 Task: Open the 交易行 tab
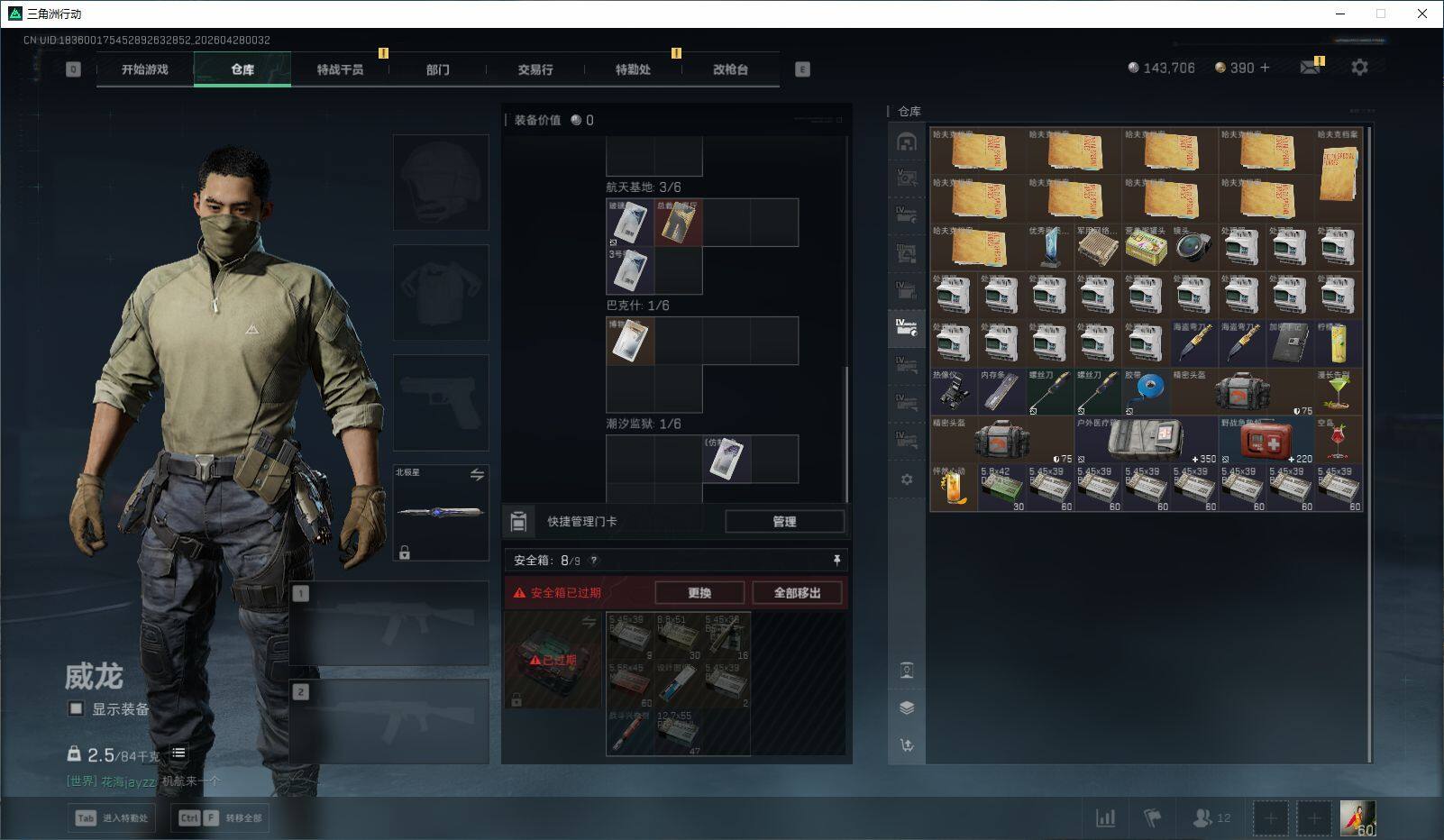(x=535, y=69)
